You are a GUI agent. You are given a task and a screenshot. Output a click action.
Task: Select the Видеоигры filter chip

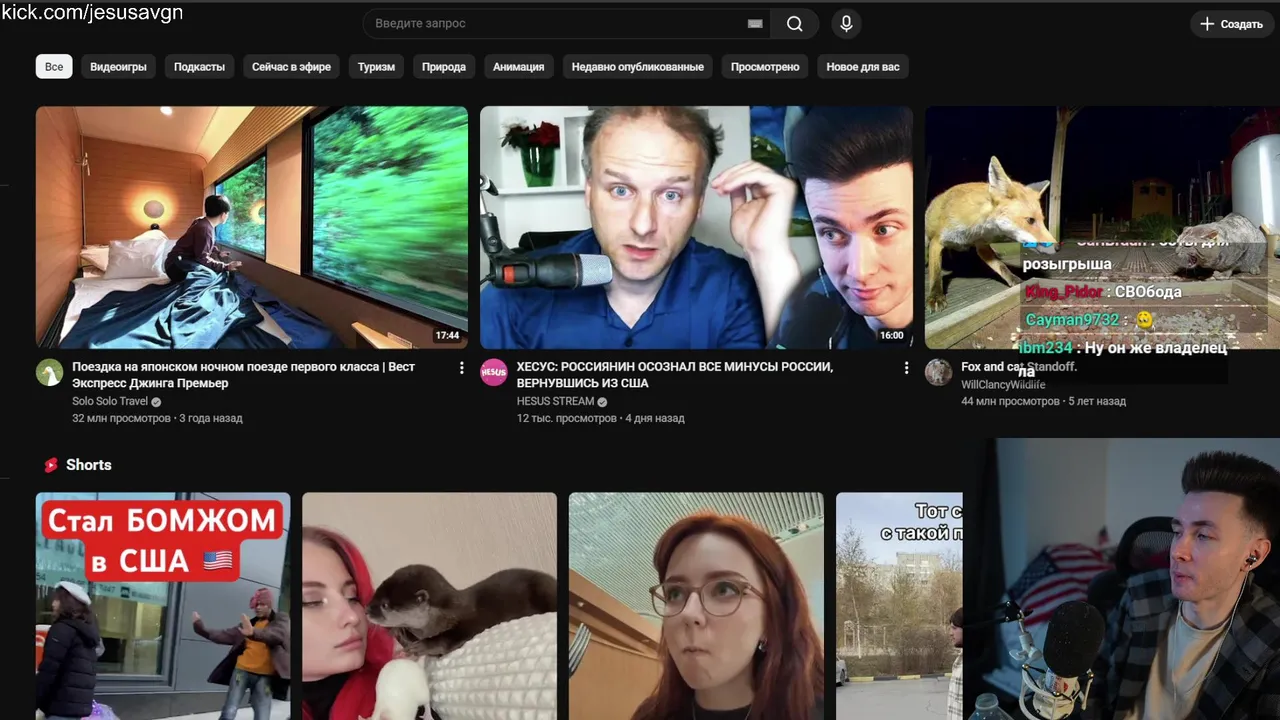[118, 67]
